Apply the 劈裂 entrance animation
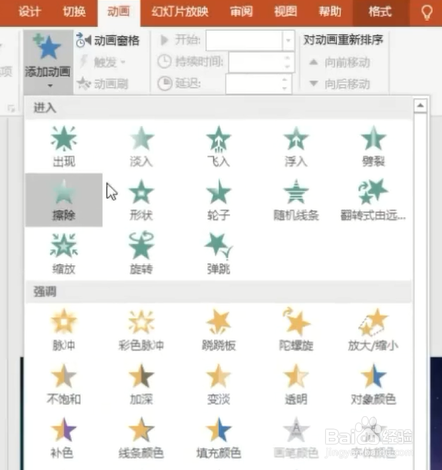This screenshot has width=442, height=470. [x=373, y=147]
